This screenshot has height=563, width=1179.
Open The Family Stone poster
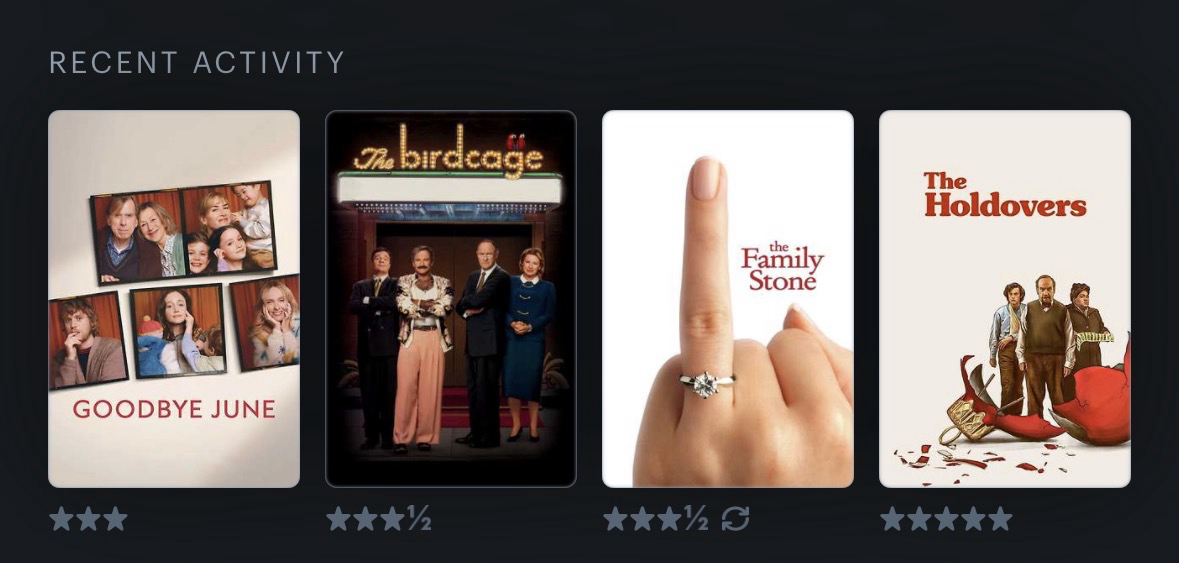(728, 299)
